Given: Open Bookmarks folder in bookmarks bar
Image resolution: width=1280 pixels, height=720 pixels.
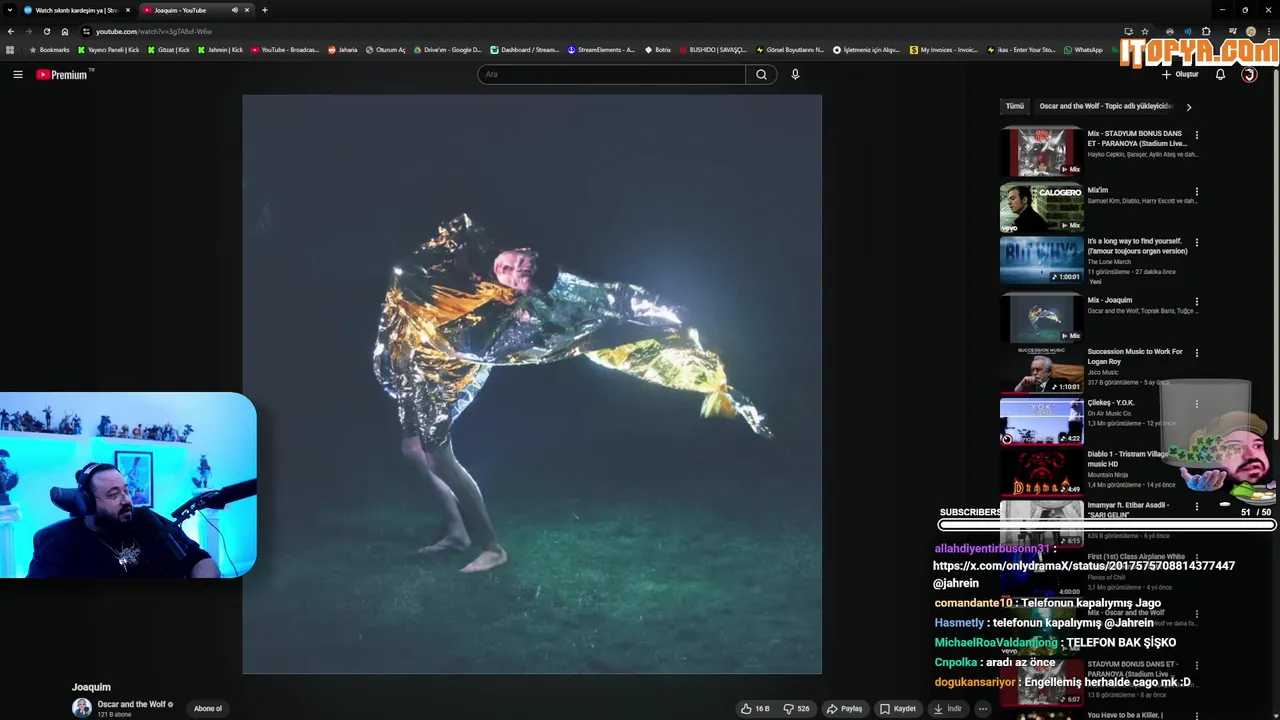Looking at the screenshot, I should (50, 49).
